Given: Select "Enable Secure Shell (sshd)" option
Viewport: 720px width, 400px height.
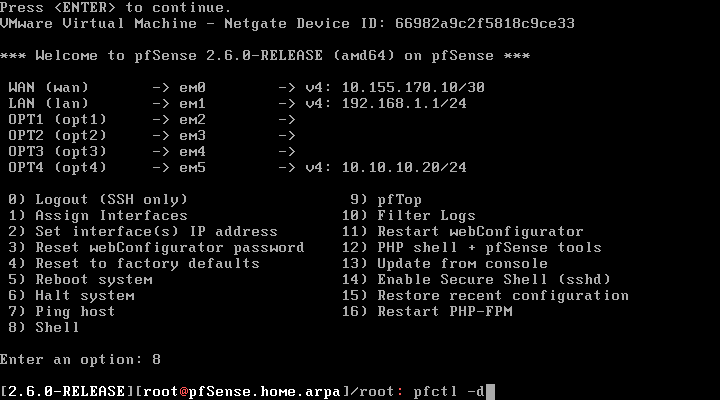Looking at the screenshot, I should coord(494,279).
